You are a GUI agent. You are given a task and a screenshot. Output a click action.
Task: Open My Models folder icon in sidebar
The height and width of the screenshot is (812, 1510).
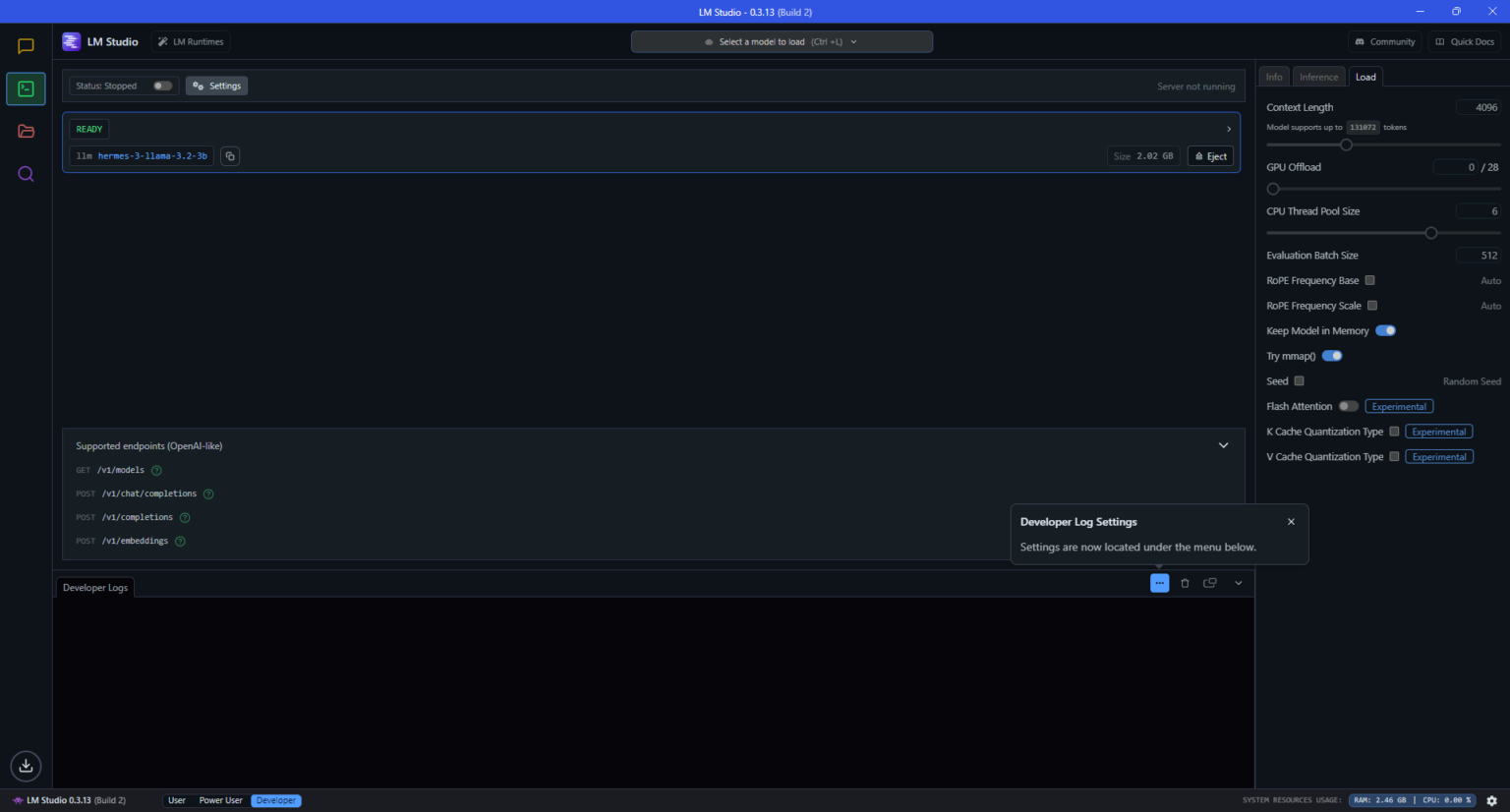tap(26, 132)
